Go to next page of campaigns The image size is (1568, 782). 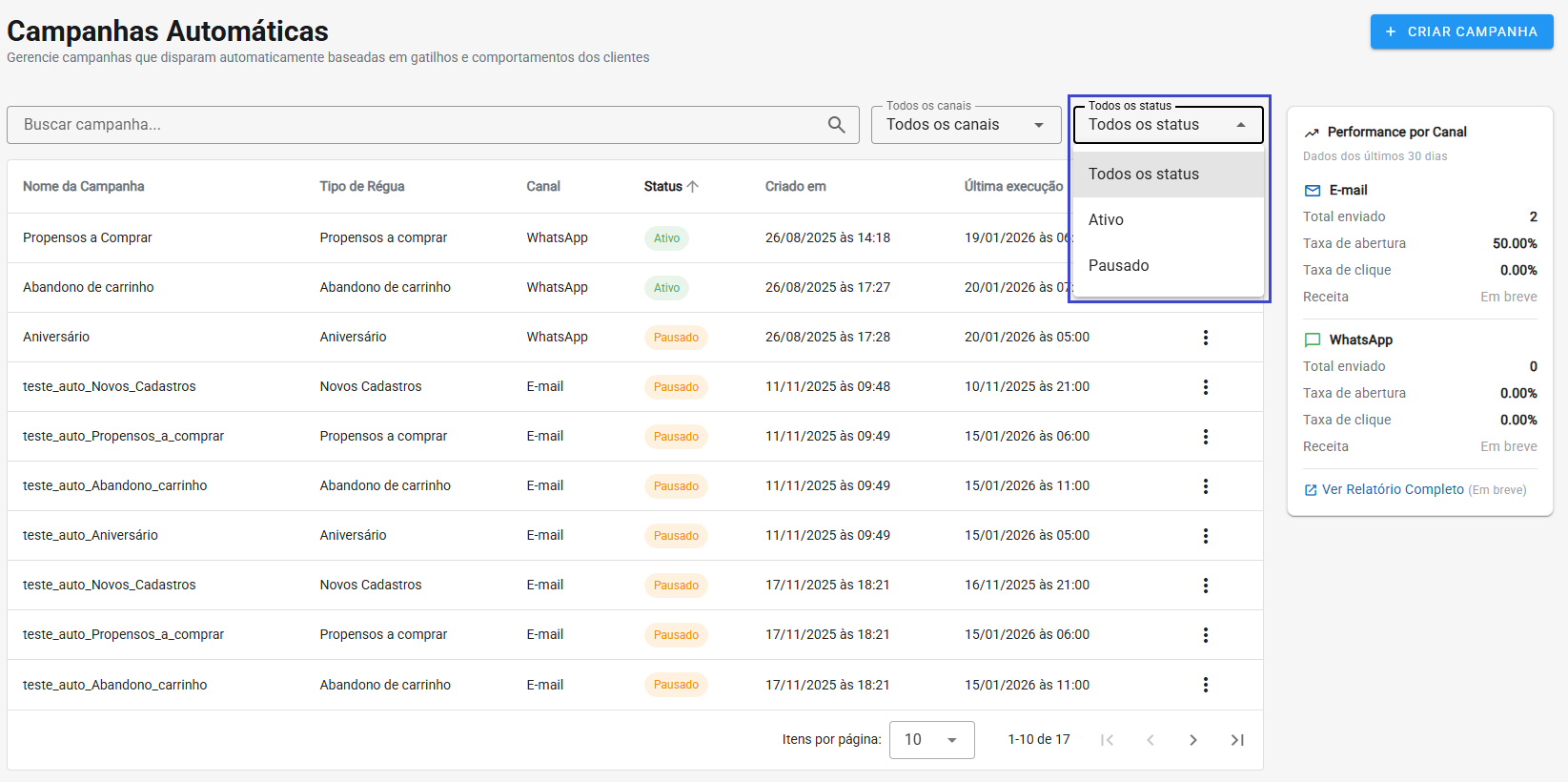coord(1192,740)
